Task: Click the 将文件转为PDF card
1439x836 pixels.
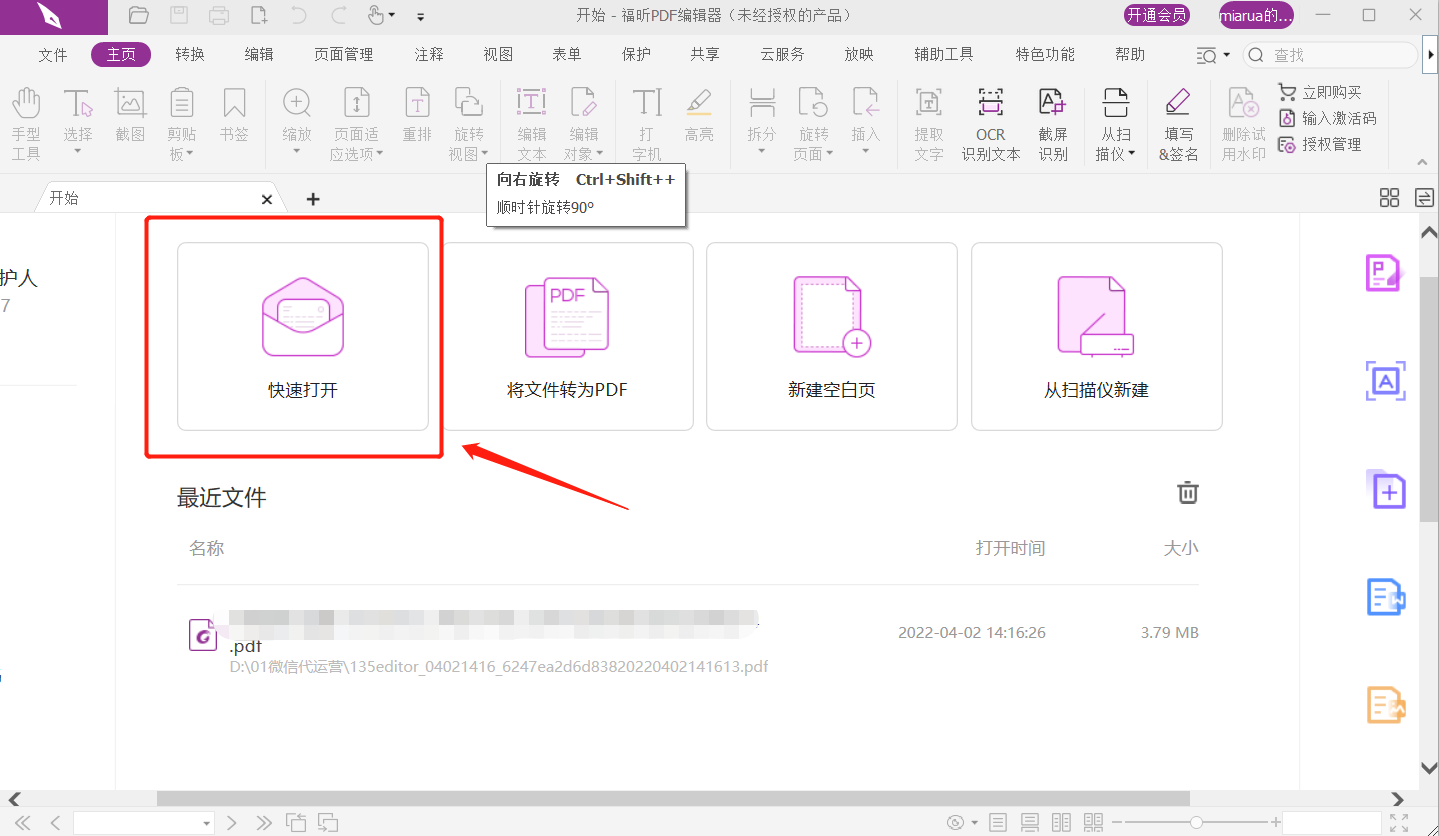Action: tap(567, 336)
